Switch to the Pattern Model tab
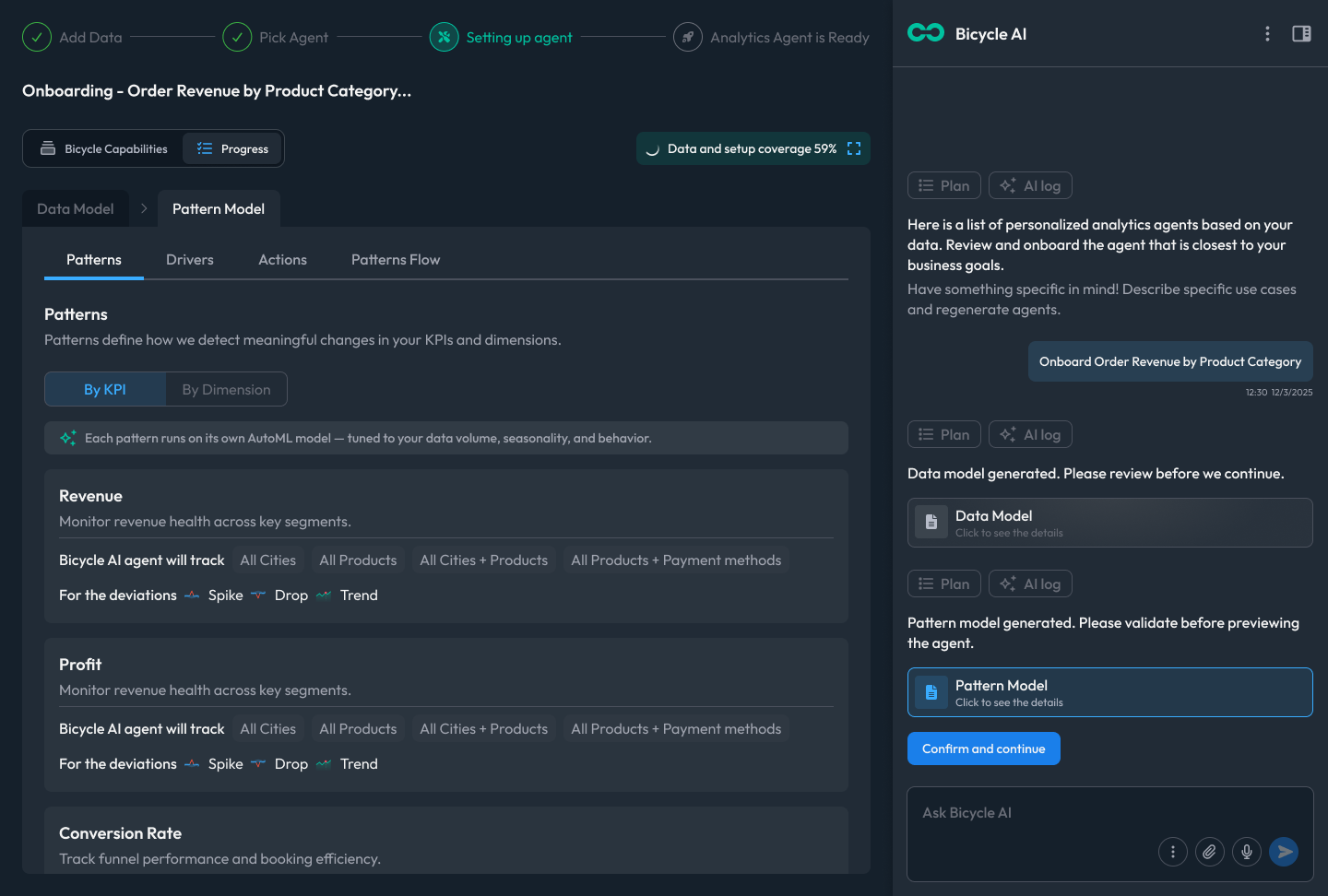 pos(219,209)
